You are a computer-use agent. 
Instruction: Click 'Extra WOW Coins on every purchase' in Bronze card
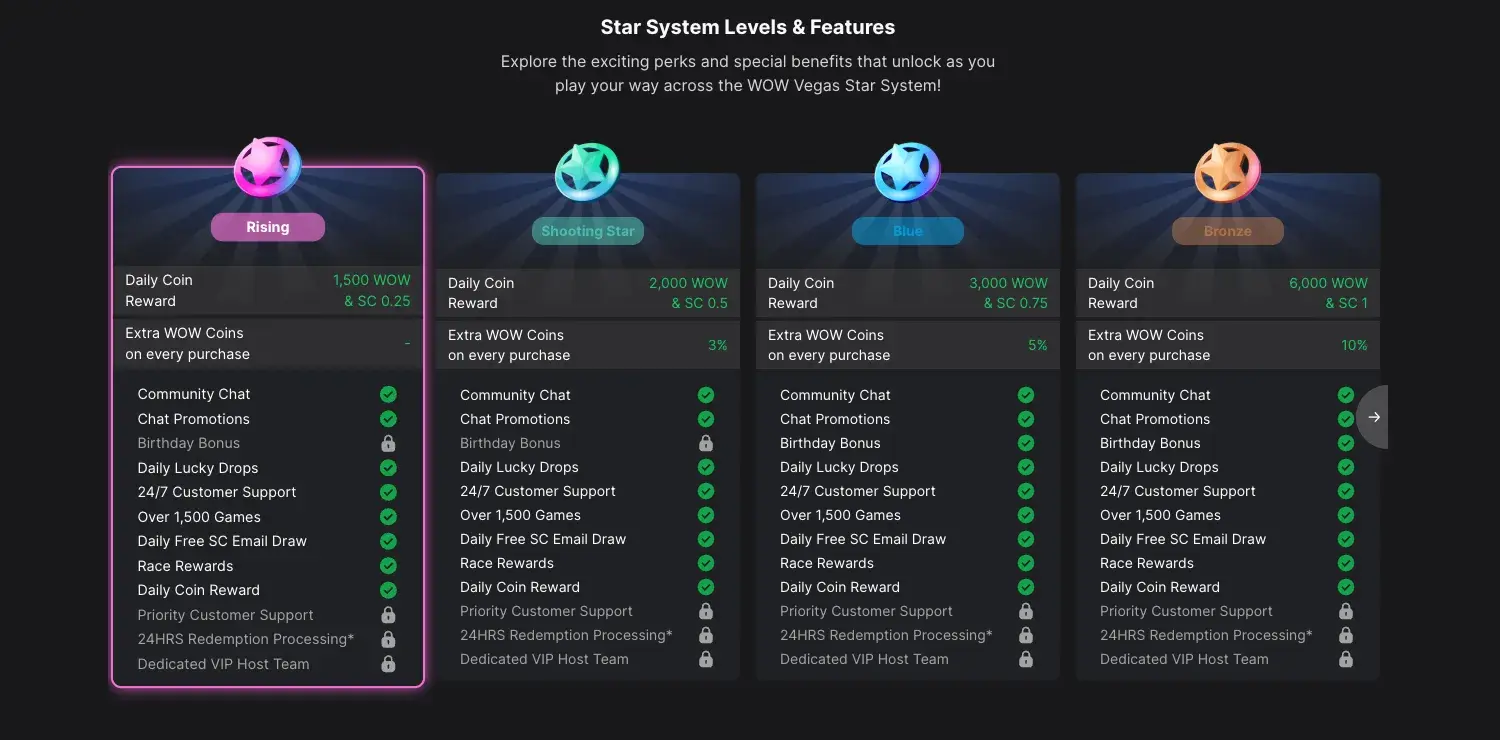[x=1149, y=345]
